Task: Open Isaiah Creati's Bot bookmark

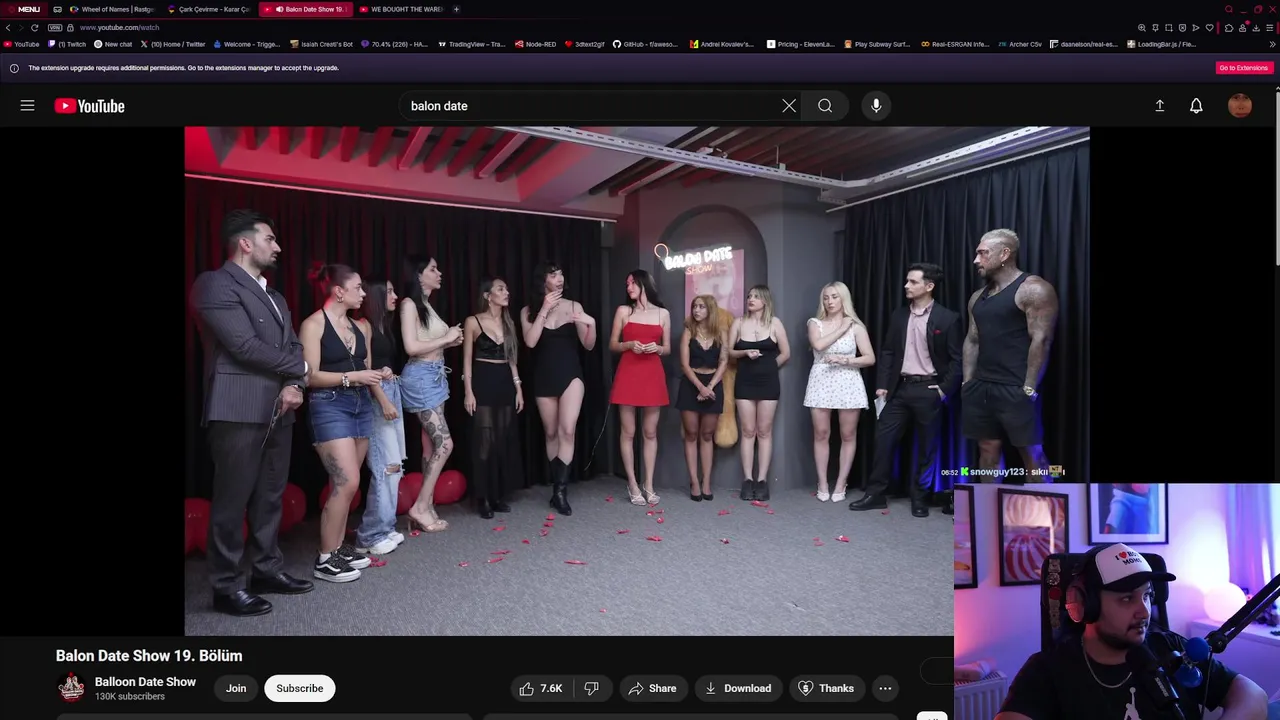Action: click(321, 44)
